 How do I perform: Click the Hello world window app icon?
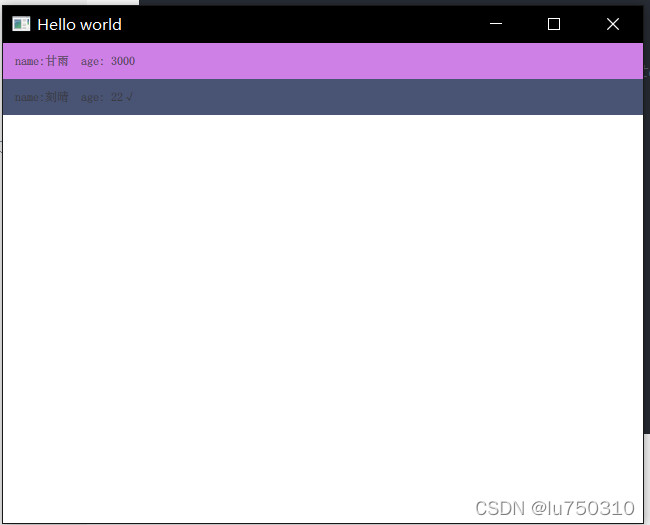tap(21, 24)
